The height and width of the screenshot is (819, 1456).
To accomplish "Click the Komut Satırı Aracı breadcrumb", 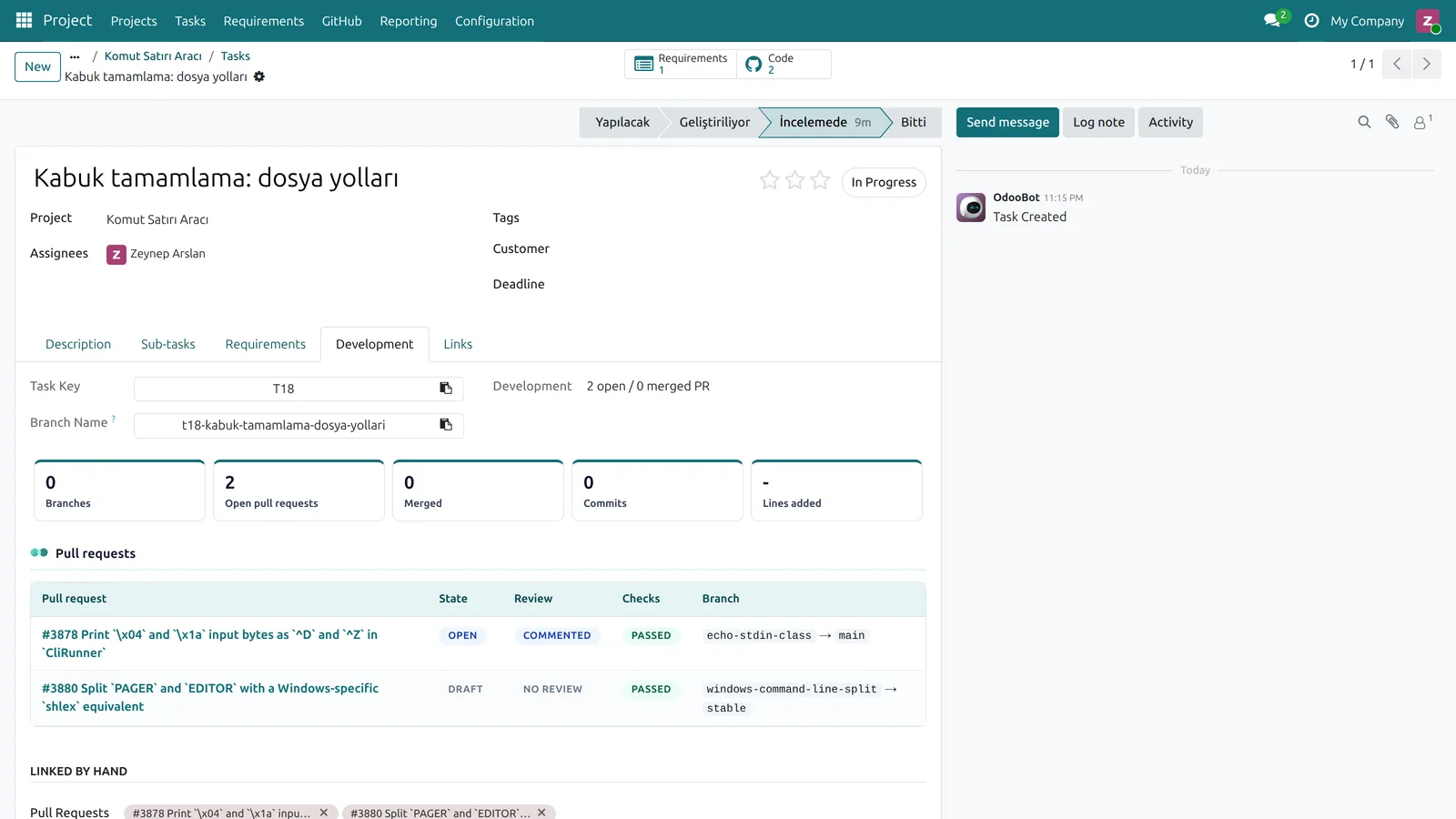I will (x=153, y=56).
